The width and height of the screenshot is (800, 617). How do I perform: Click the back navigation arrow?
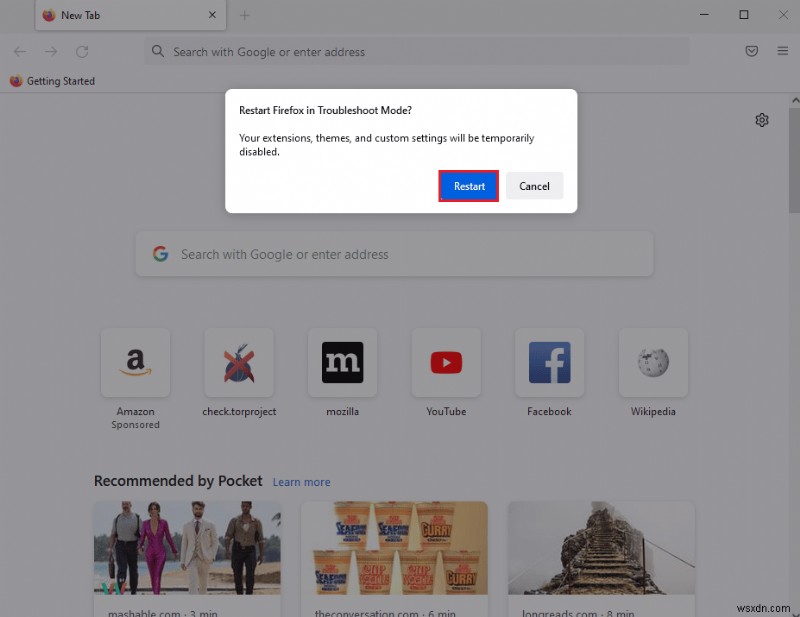(x=20, y=51)
